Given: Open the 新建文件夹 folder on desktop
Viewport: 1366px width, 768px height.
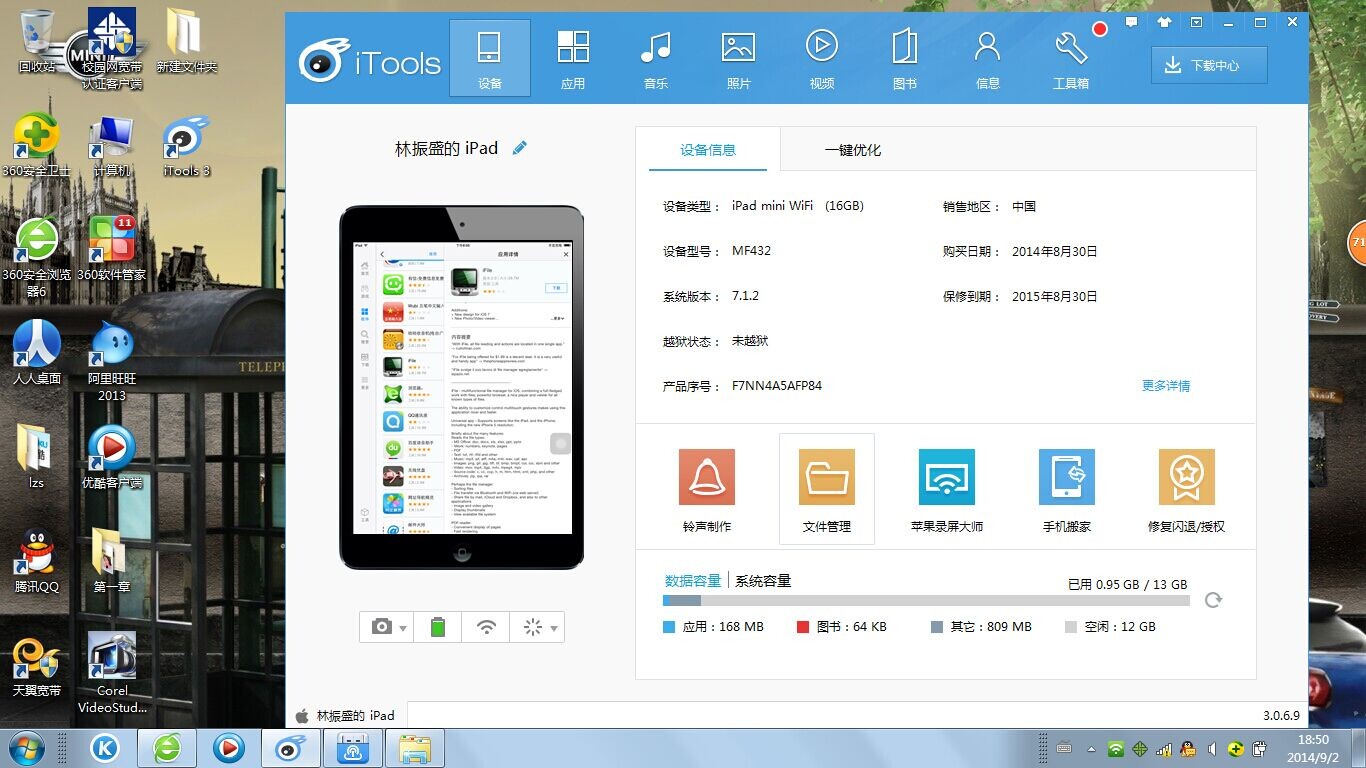Looking at the screenshot, I should (x=186, y=42).
